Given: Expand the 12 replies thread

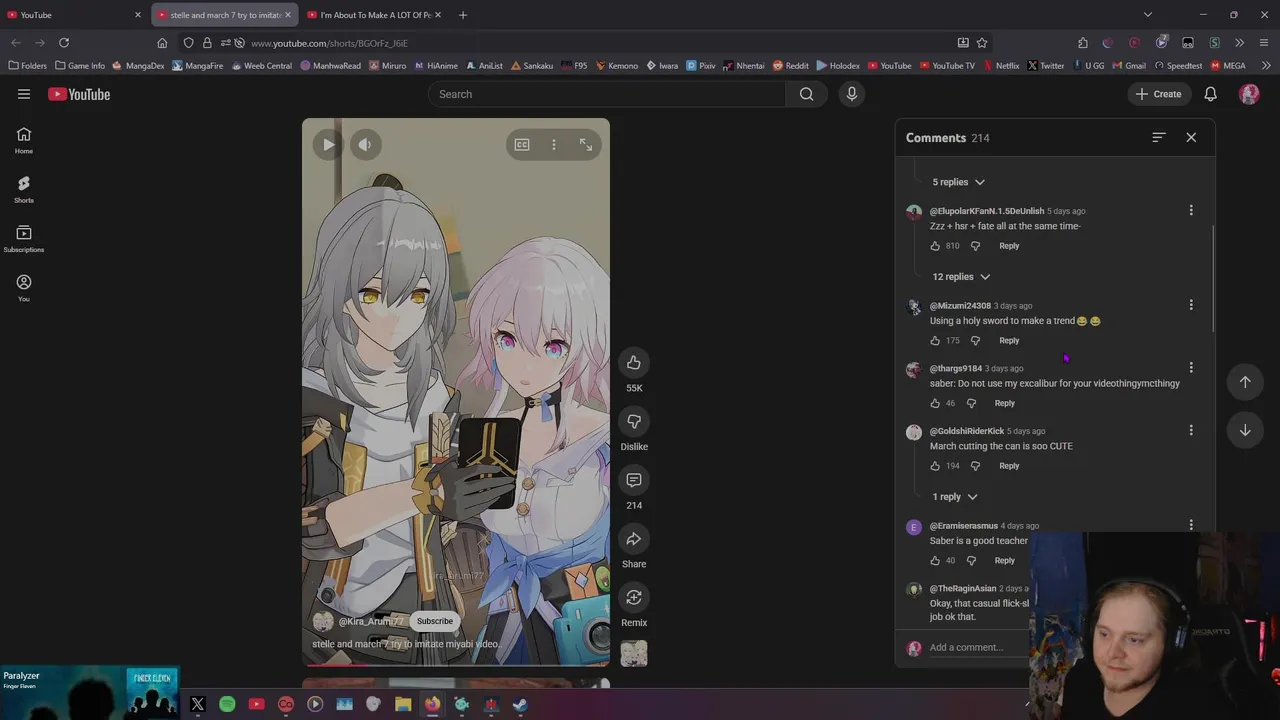Looking at the screenshot, I should point(961,277).
